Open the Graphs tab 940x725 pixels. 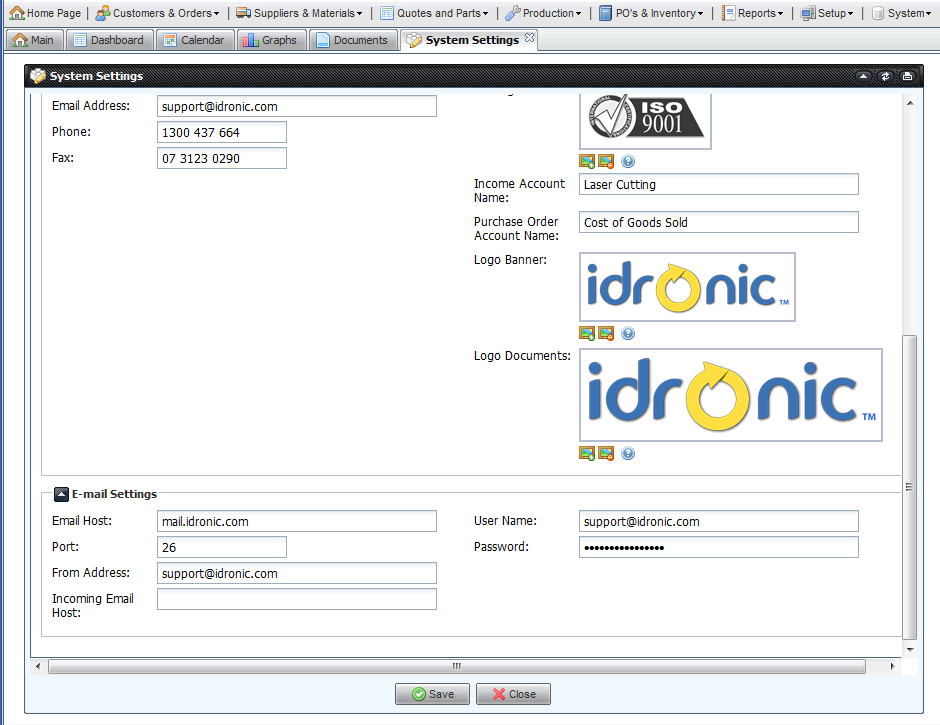[x=270, y=40]
